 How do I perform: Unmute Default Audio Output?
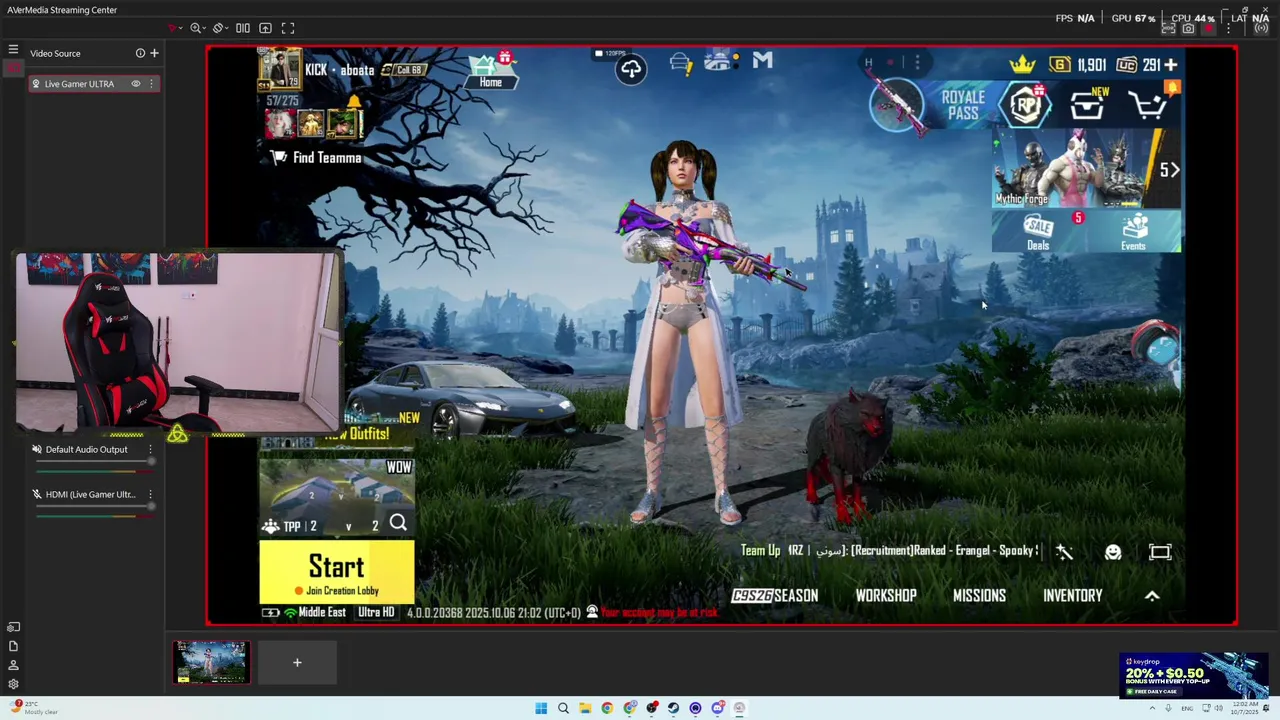point(36,449)
